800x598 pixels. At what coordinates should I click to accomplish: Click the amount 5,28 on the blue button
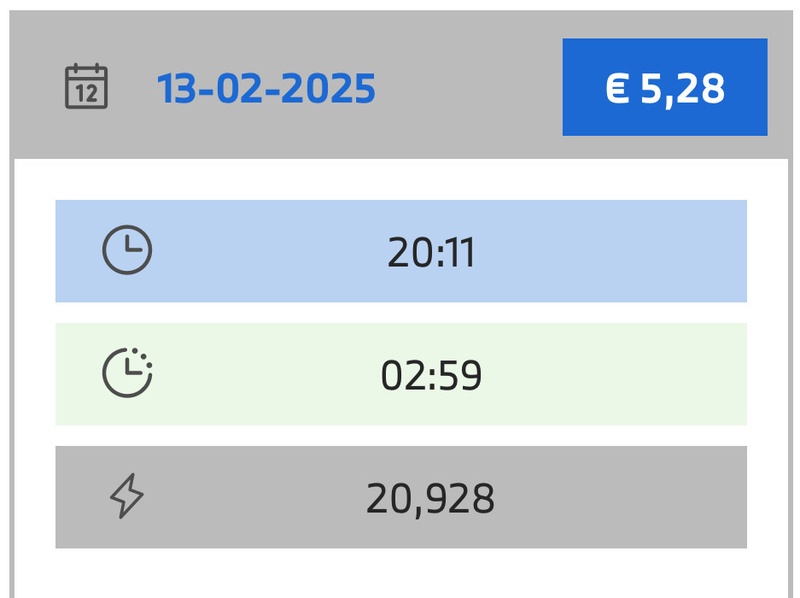682,89
